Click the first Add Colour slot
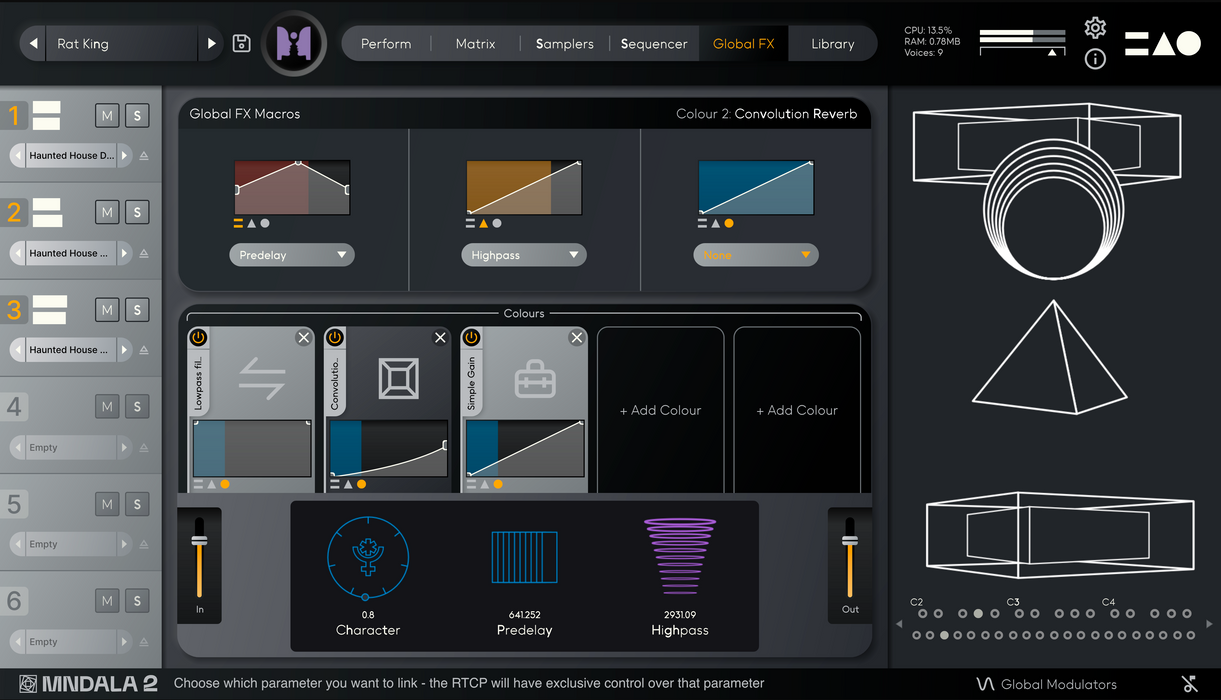This screenshot has height=700, width=1221. click(x=660, y=410)
